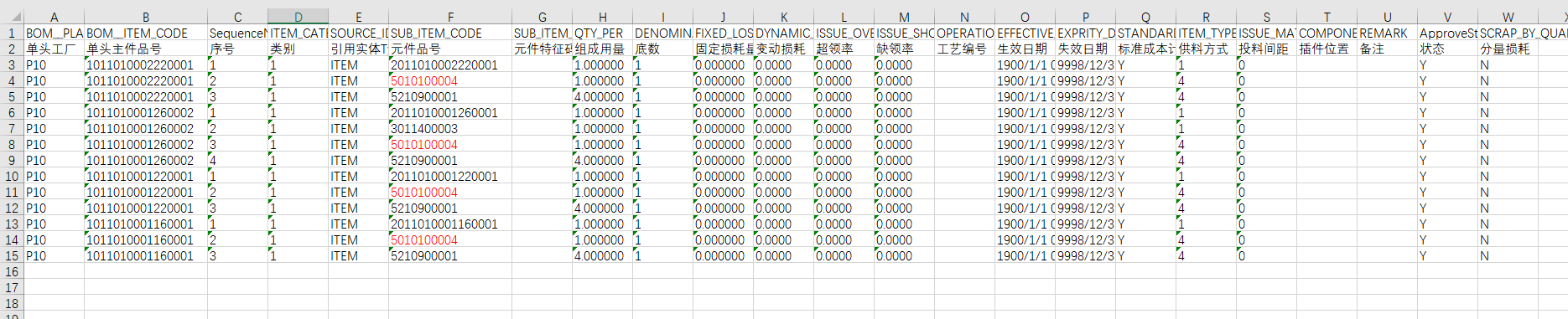
Task: Click the SUB_ITEM_CODE header cell
Action: pos(450,33)
